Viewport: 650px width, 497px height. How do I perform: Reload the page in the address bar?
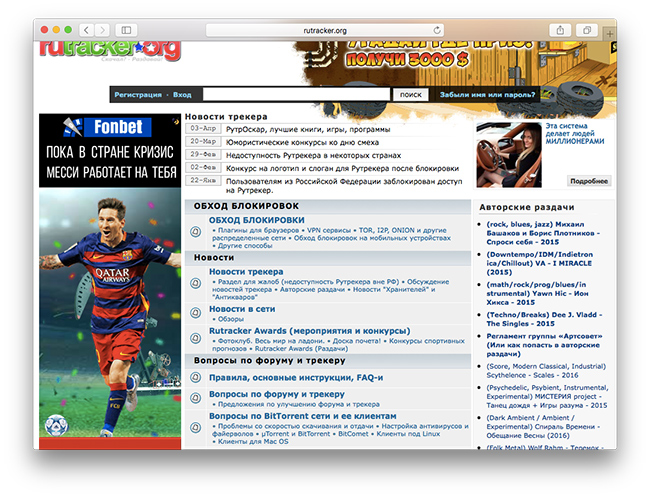[437, 30]
